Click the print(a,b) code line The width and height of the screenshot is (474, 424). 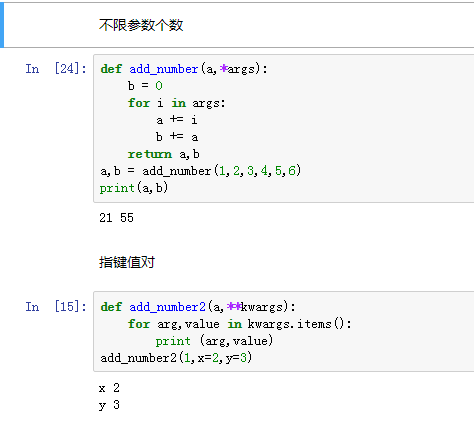pos(134,188)
